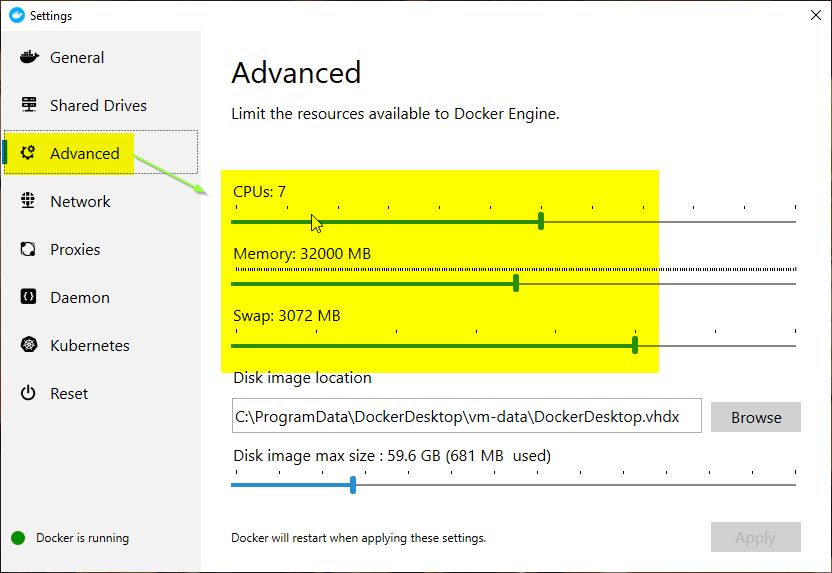Click the Swap slider handle
Viewport: 832px width, 573px height.
pos(635,345)
